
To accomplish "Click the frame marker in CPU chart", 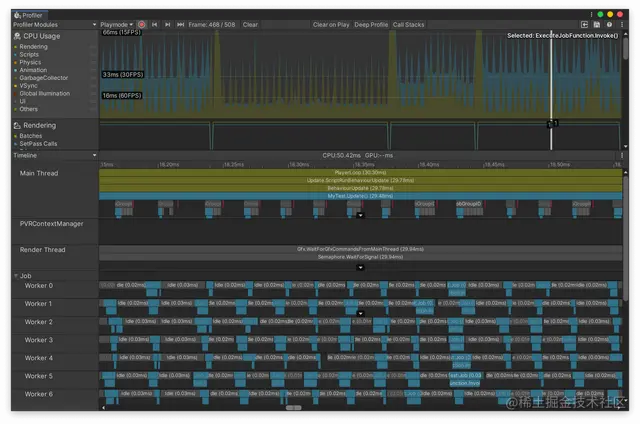I will tap(551, 90).
